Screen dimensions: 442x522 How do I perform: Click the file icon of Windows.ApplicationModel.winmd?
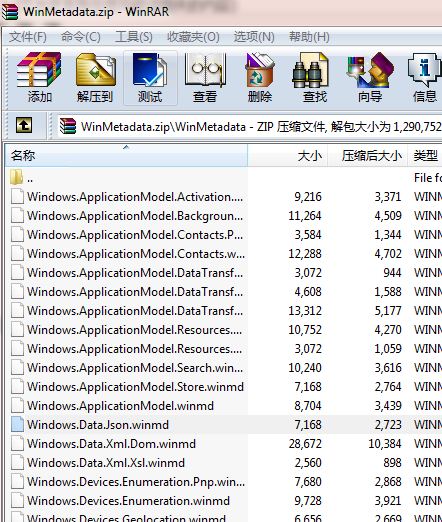pyautogui.click(x=17, y=405)
